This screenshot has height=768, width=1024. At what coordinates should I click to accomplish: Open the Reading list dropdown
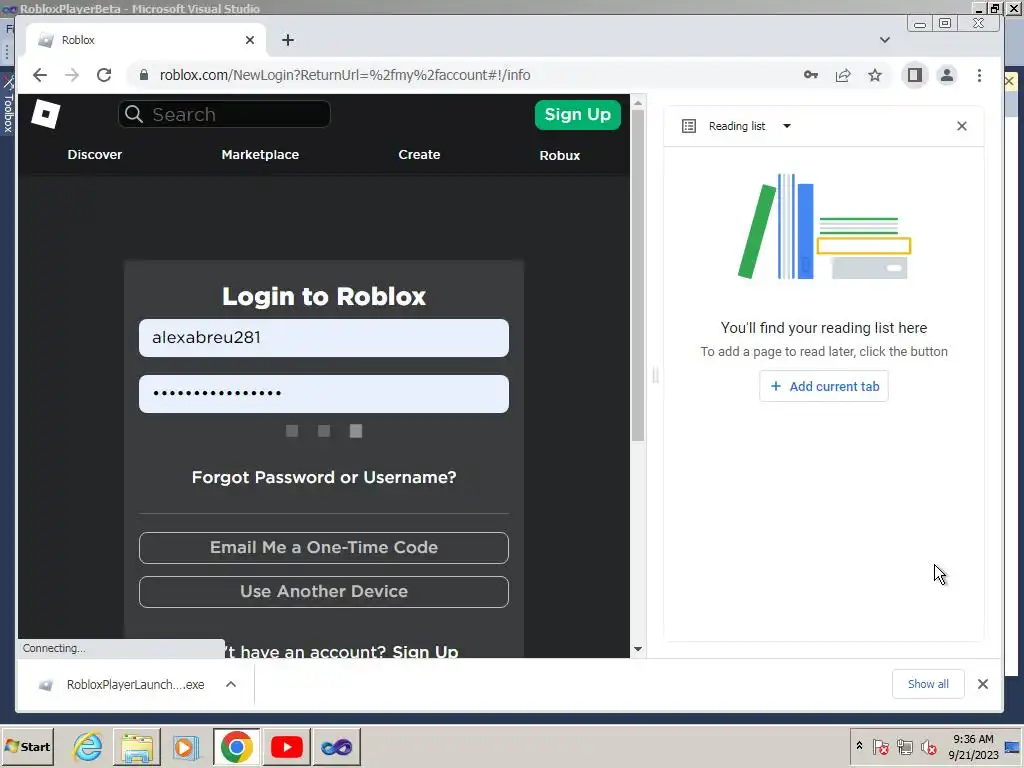coord(786,126)
